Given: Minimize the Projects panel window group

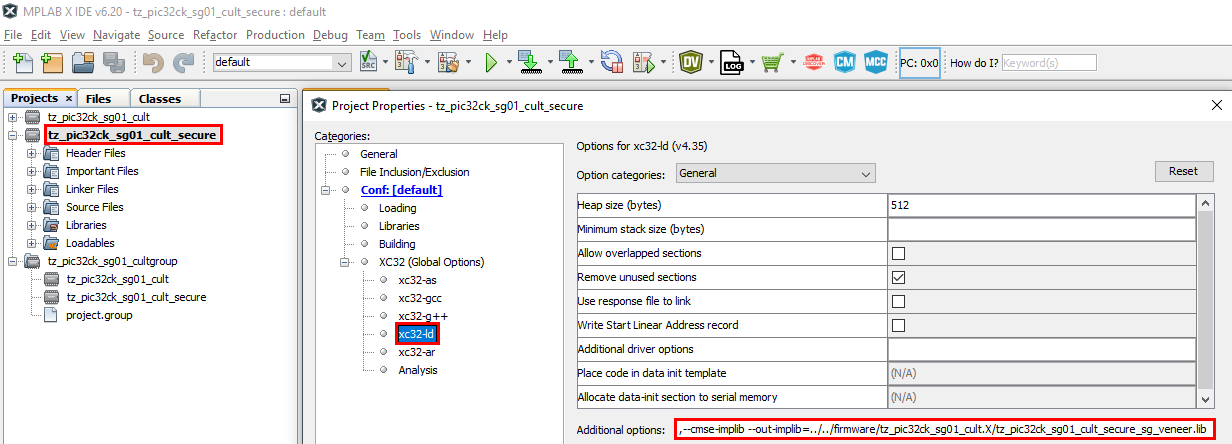Looking at the screenshot, I should click(x=285, y=98).
